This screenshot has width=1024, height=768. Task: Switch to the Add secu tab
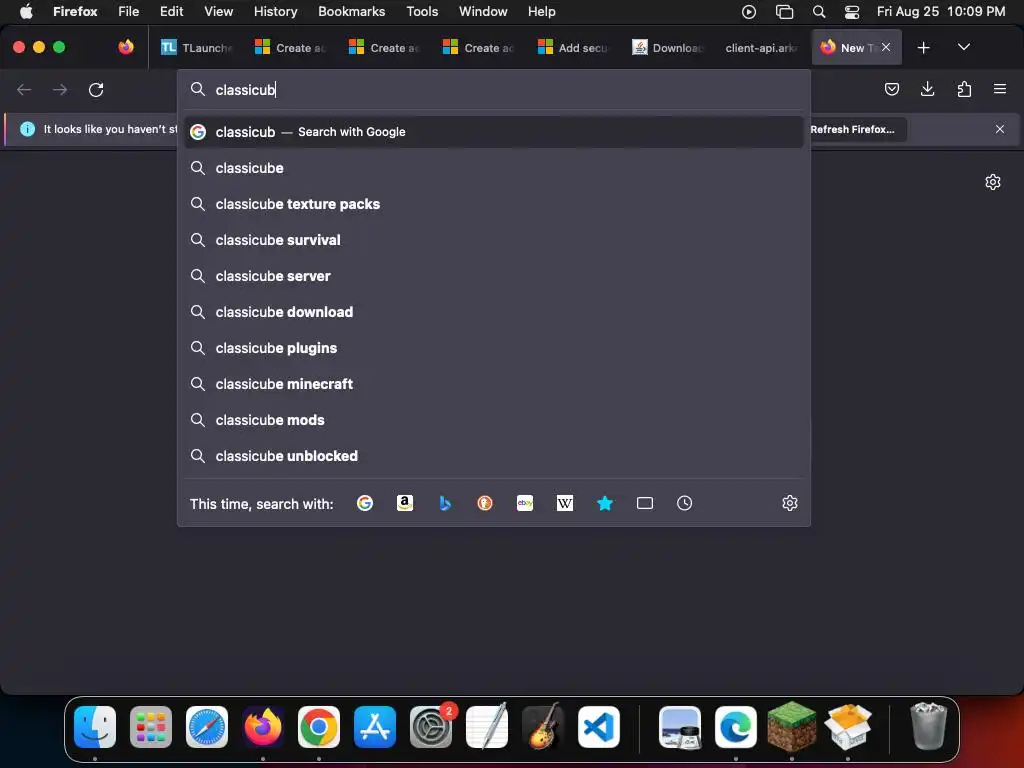point(573,48)
